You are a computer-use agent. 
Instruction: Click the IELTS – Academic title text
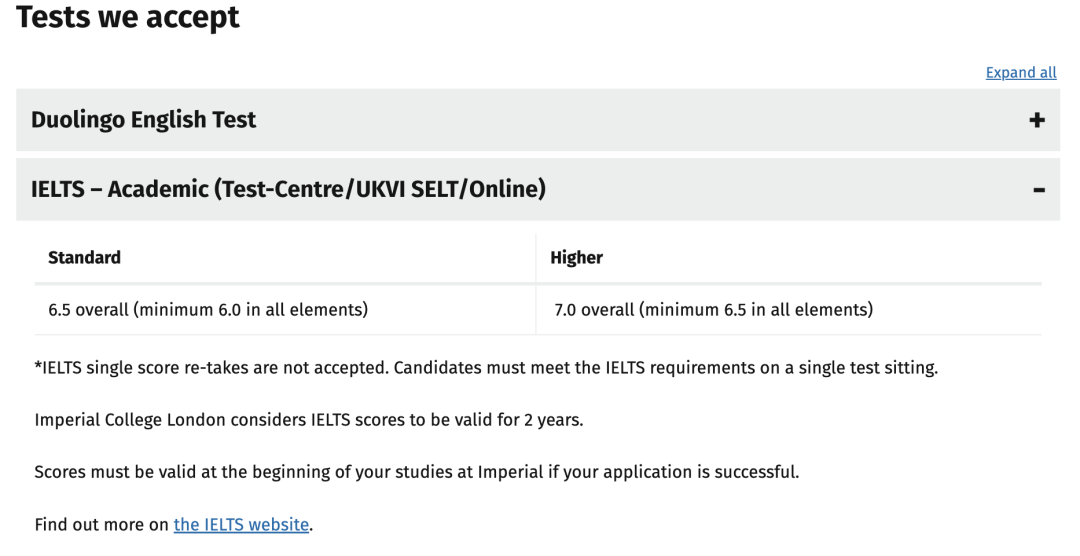pos(289,189)
